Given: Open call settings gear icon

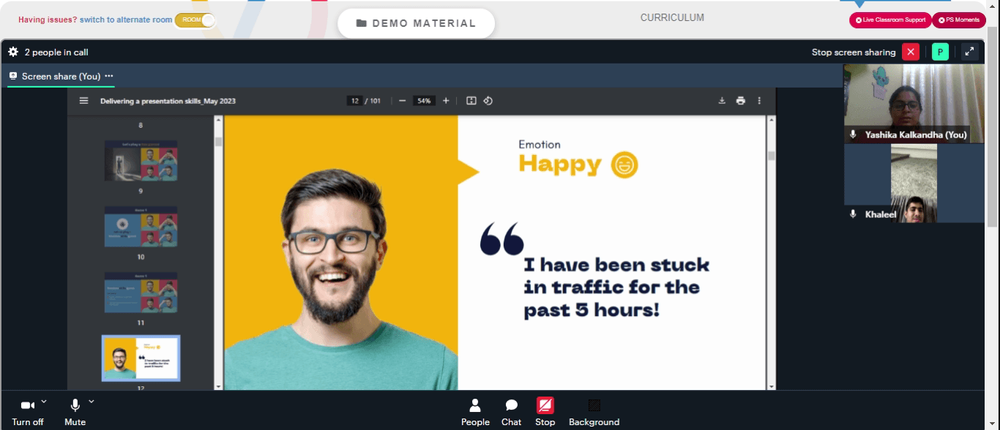Looking at the screenshot, I should point(13,52).
